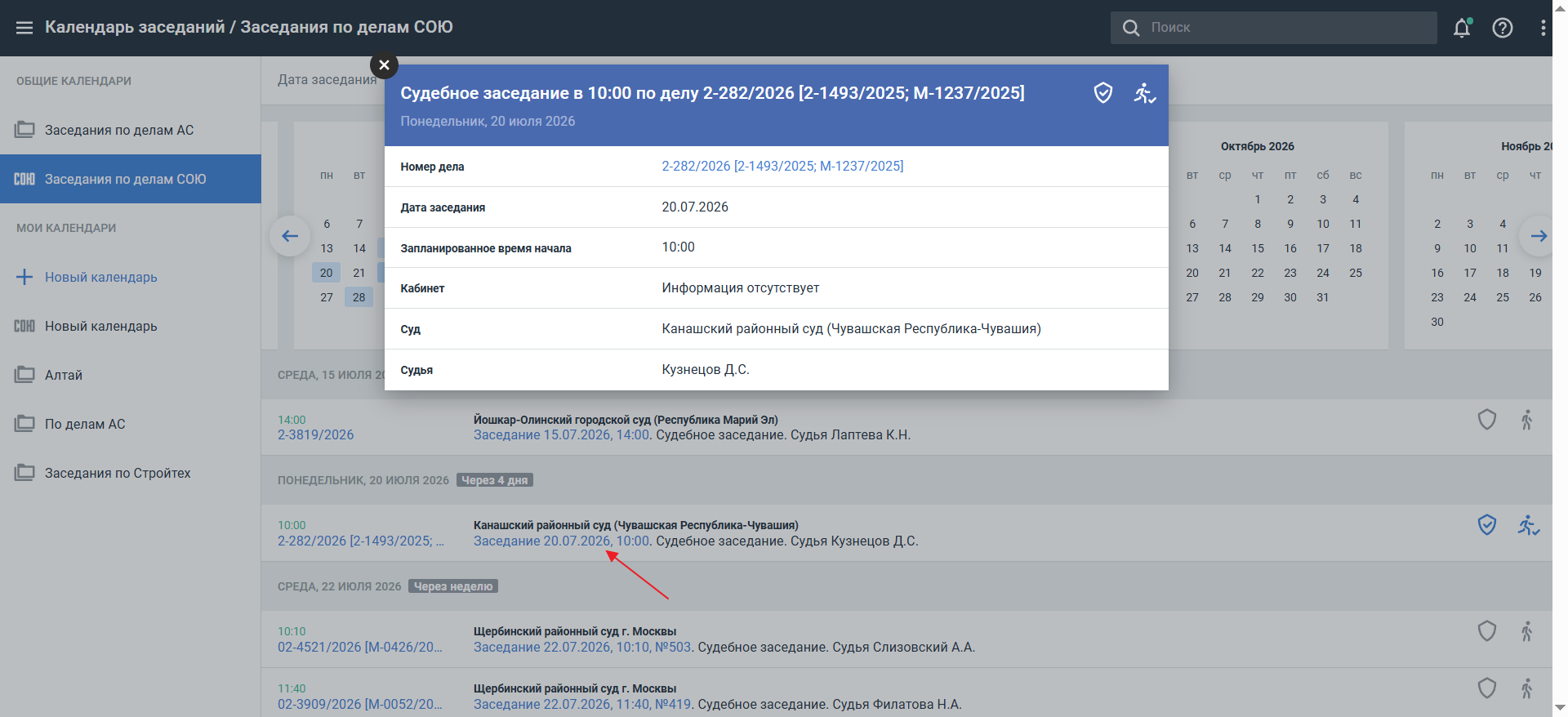
Task: Select October 1 in the calendar
Action: (x=1258, y=199)
